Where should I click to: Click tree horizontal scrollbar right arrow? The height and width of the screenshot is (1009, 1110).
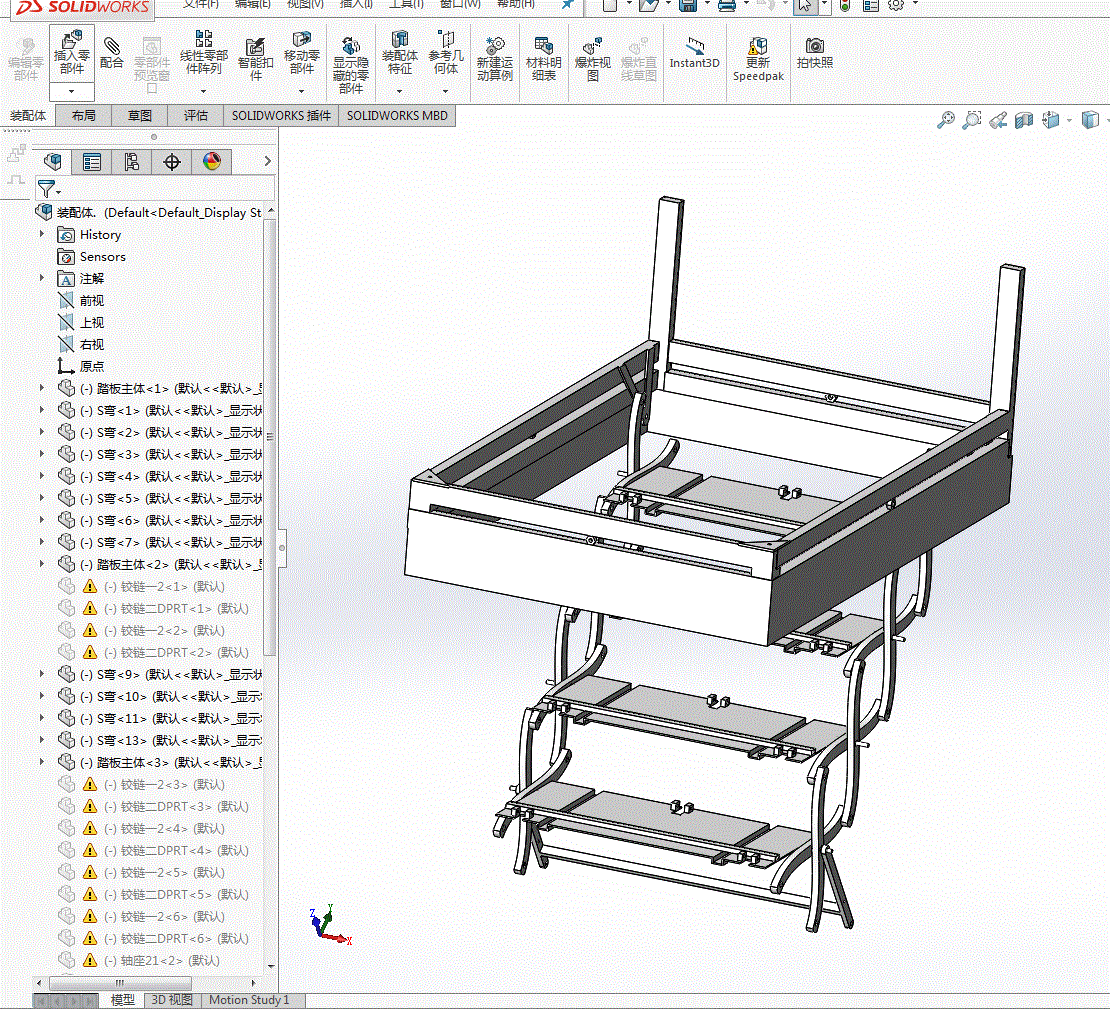coord(253,983)
